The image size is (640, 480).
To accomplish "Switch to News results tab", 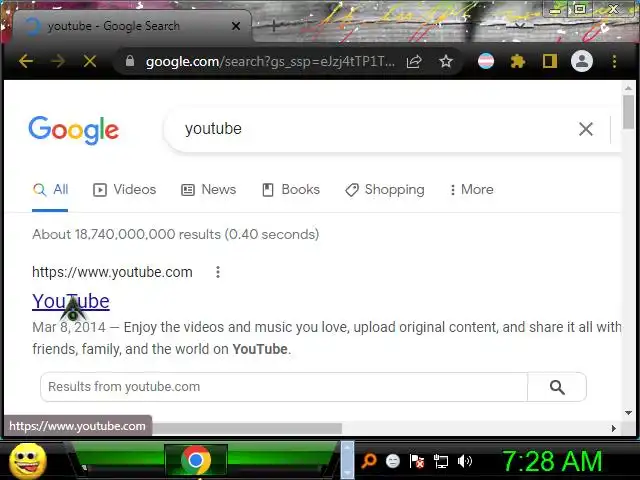I will (209, 189).
